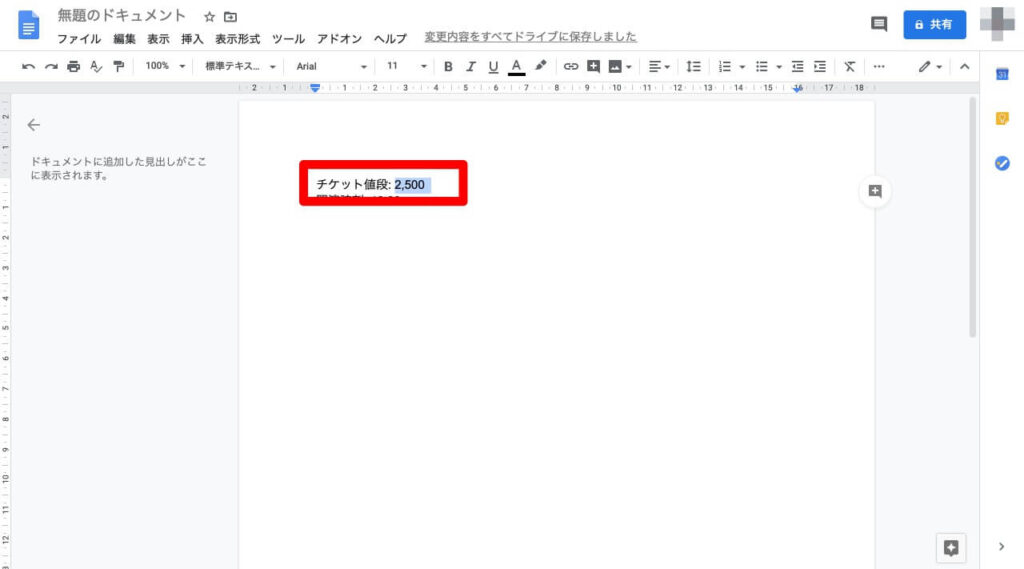Decrease the indent
This screenshot has width=1024, height=569.
(x=797, y=67)
